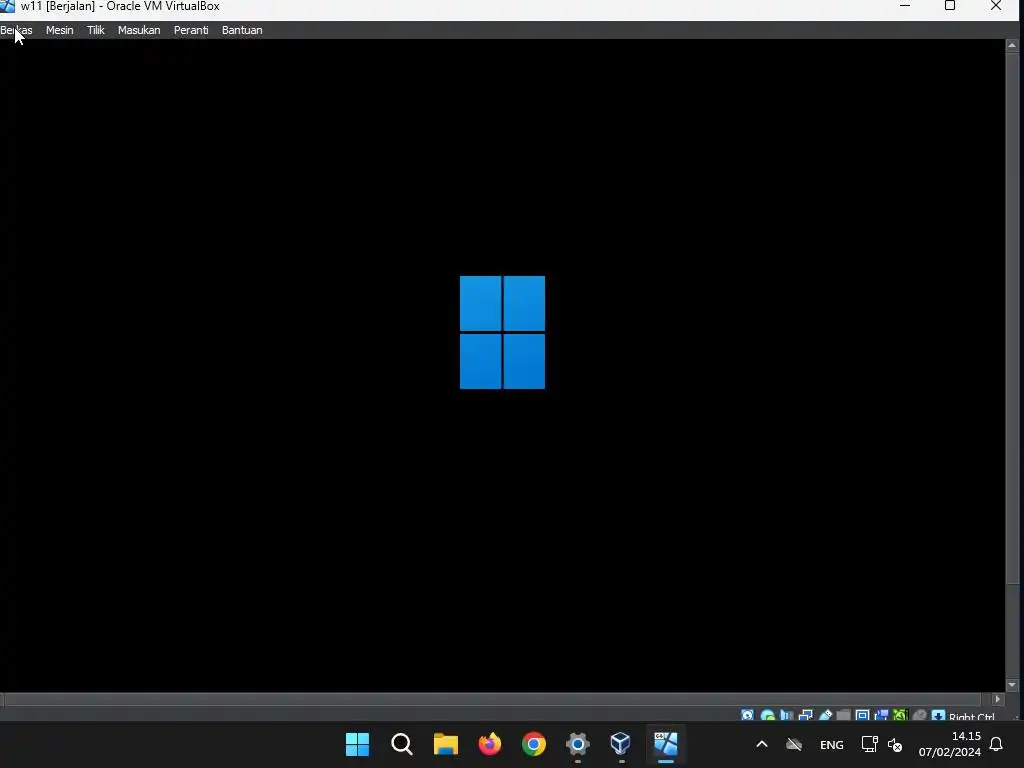
Task: Minimize the VirtualBox VM window
Action: [x=904, y=6]
